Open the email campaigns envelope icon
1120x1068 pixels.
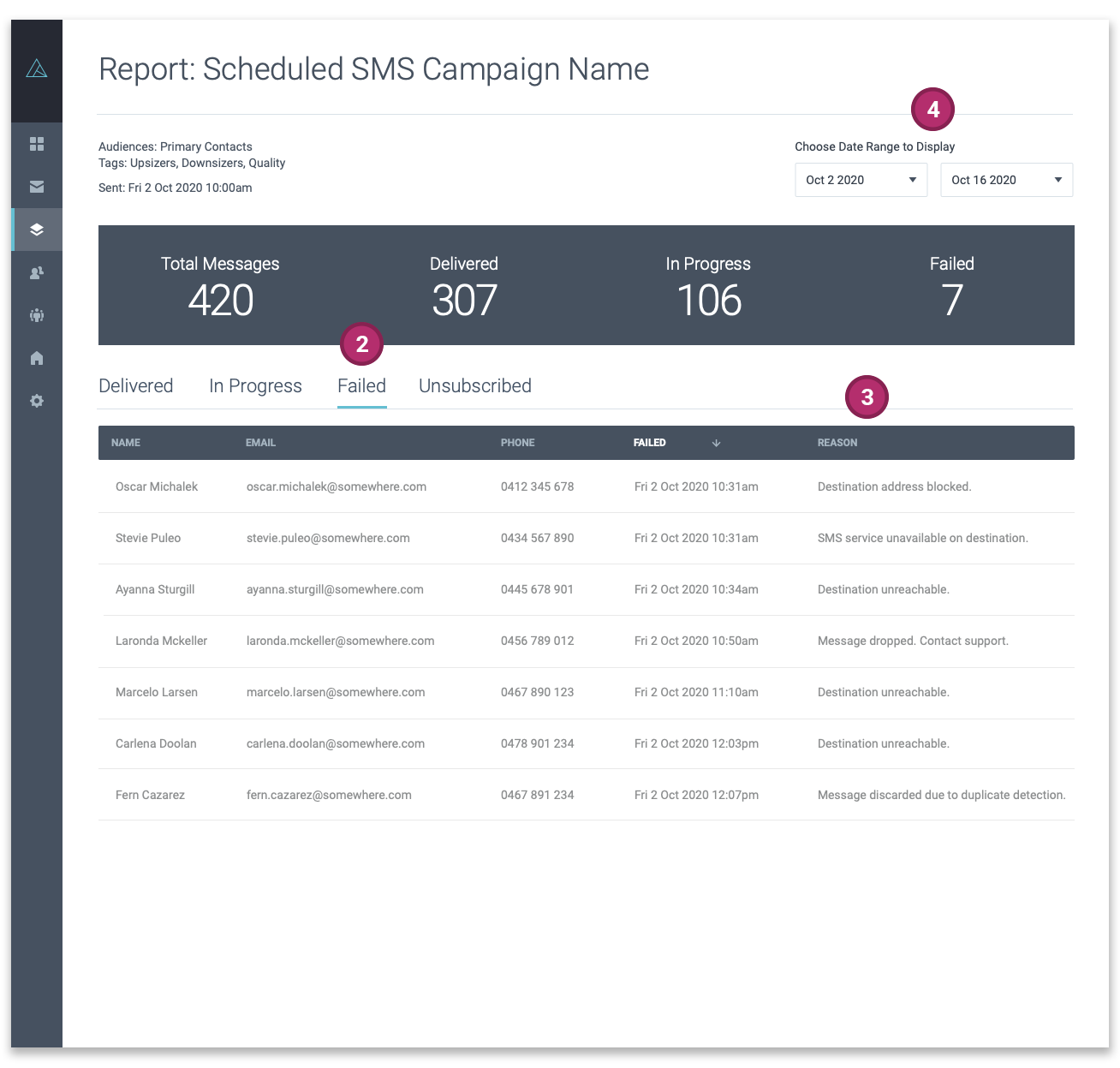point(36,187)
